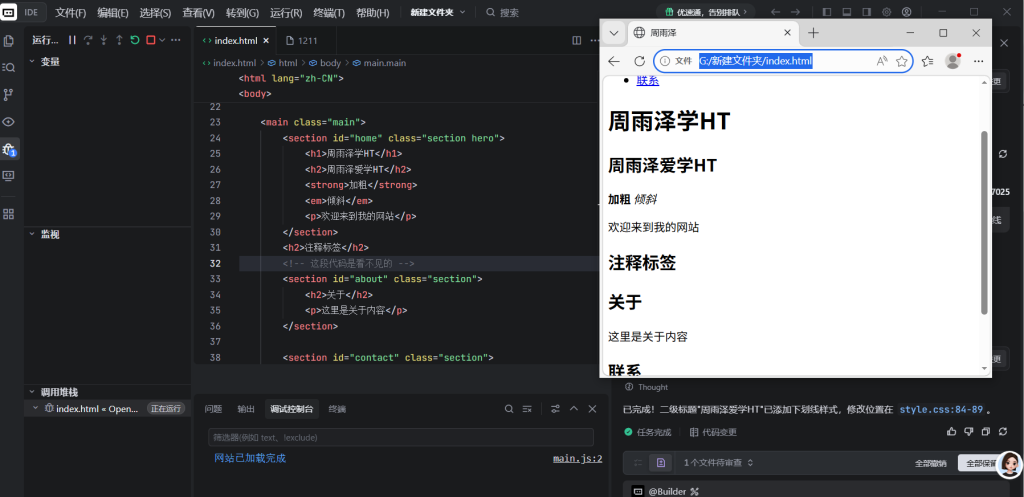Click the debug Step Into arrow
The height and width of the screenshot is (497, 1024).
(104, 40)
